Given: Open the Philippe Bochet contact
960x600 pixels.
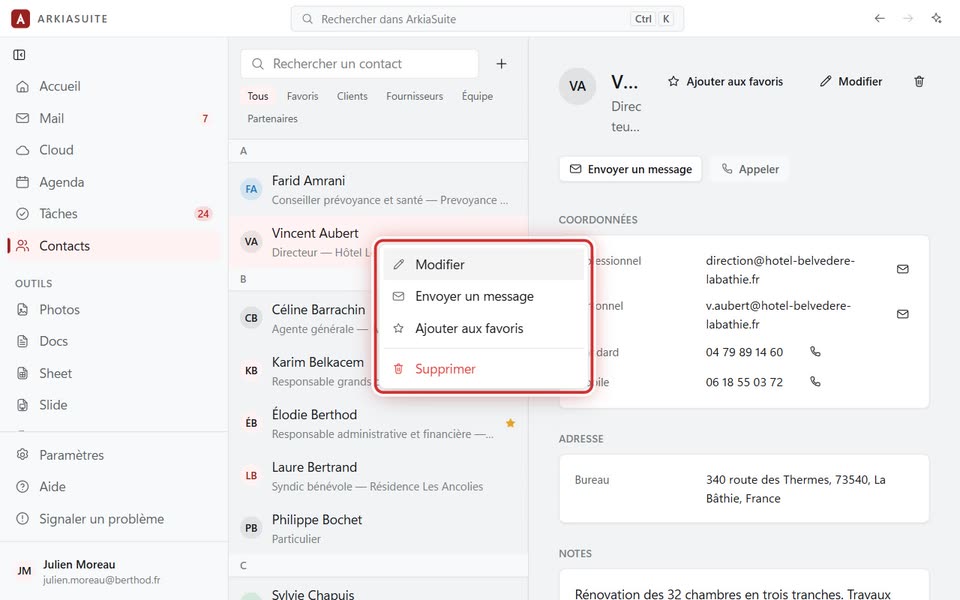Looking at the screenshot, I should click(x=378, y=529).
